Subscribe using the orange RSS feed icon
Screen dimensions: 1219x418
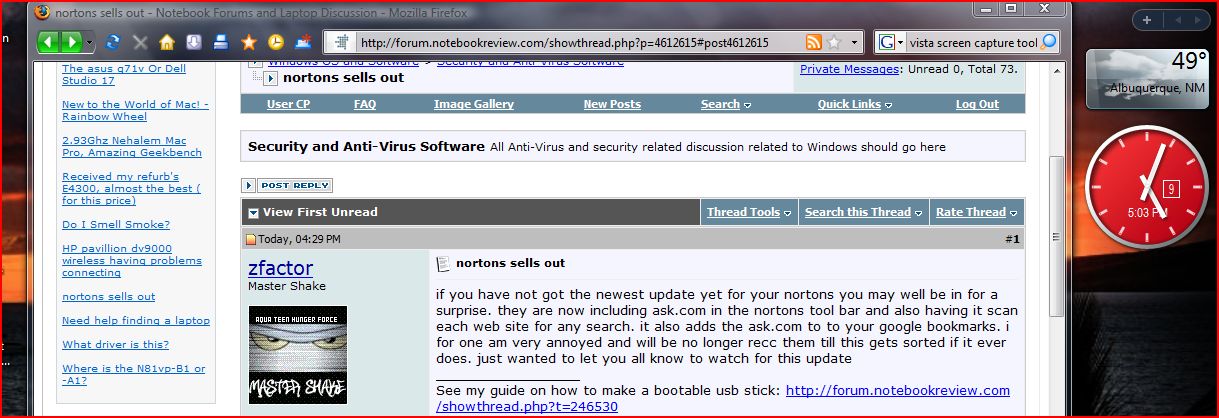tap(814, 42)
